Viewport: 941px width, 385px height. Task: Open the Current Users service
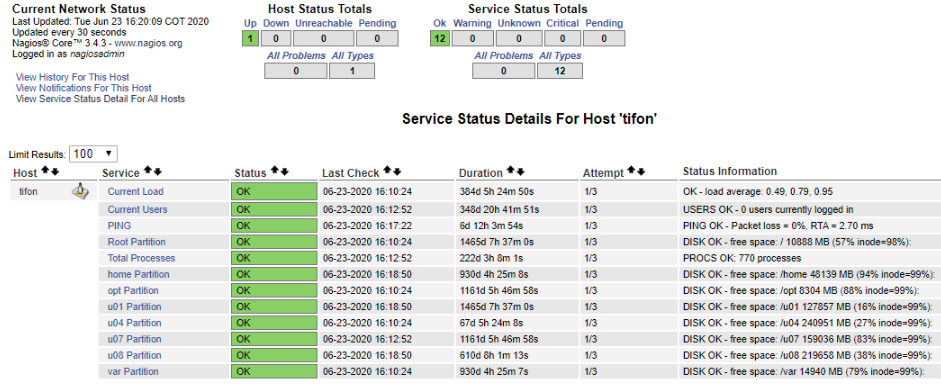click(x=137, y=210)
